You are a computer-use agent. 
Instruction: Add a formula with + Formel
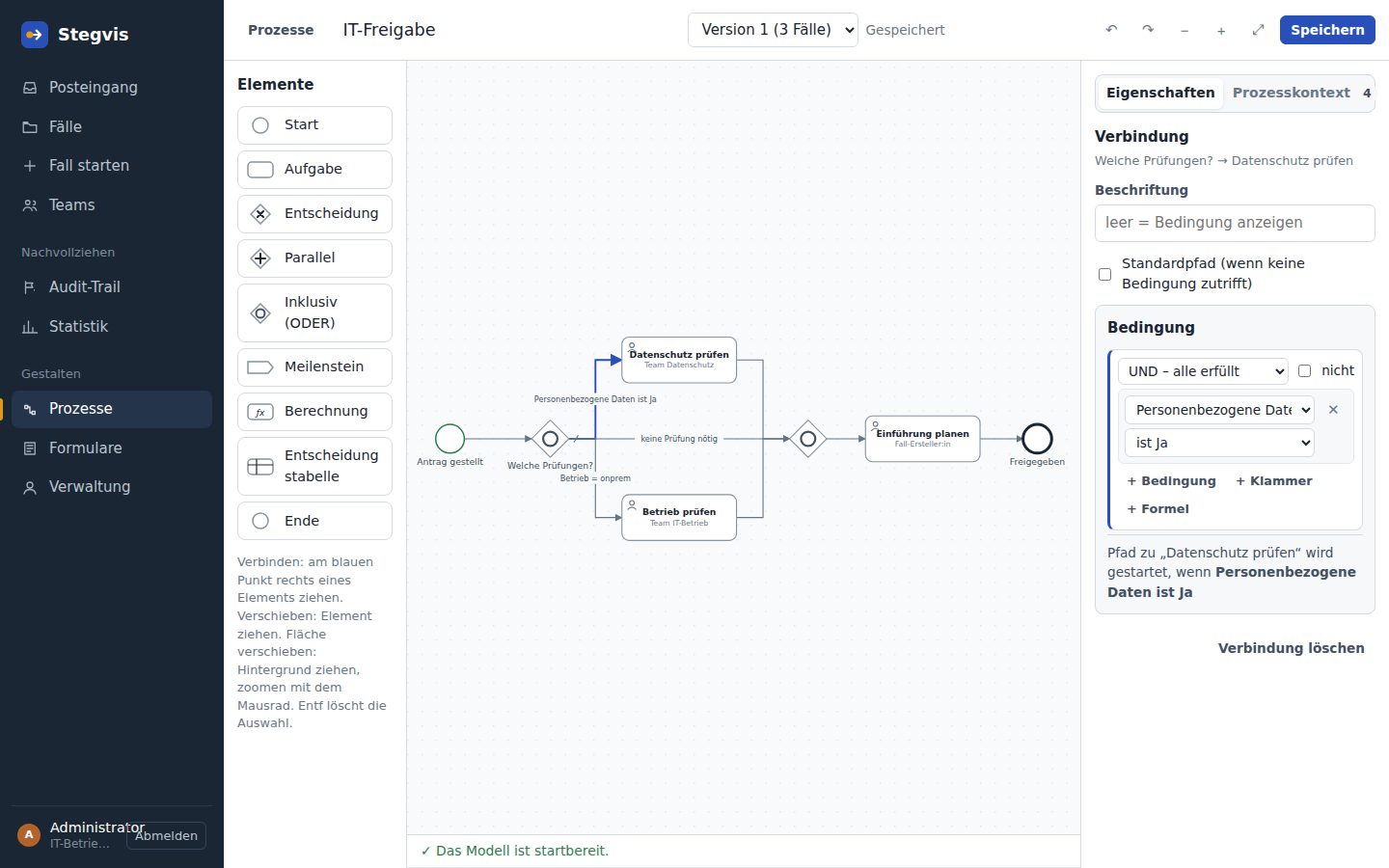tap(1158, 509)
